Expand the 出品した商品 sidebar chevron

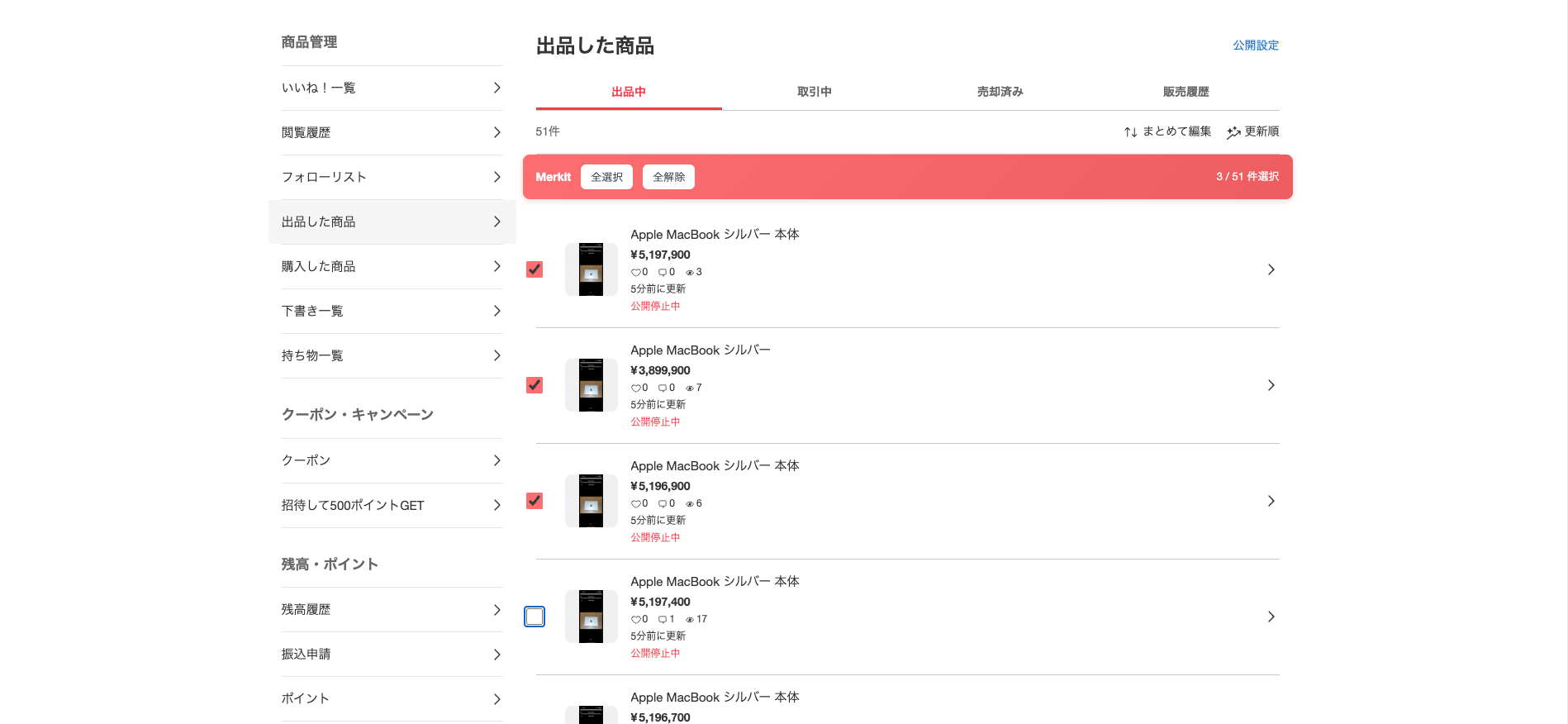(497, 221)
